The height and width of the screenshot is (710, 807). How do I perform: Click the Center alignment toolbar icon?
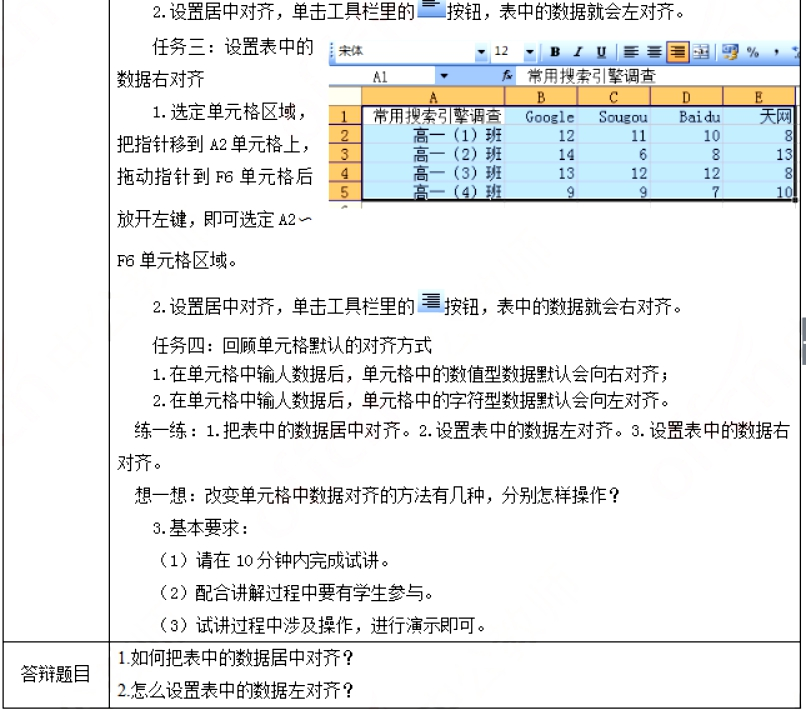click(654, 51)
